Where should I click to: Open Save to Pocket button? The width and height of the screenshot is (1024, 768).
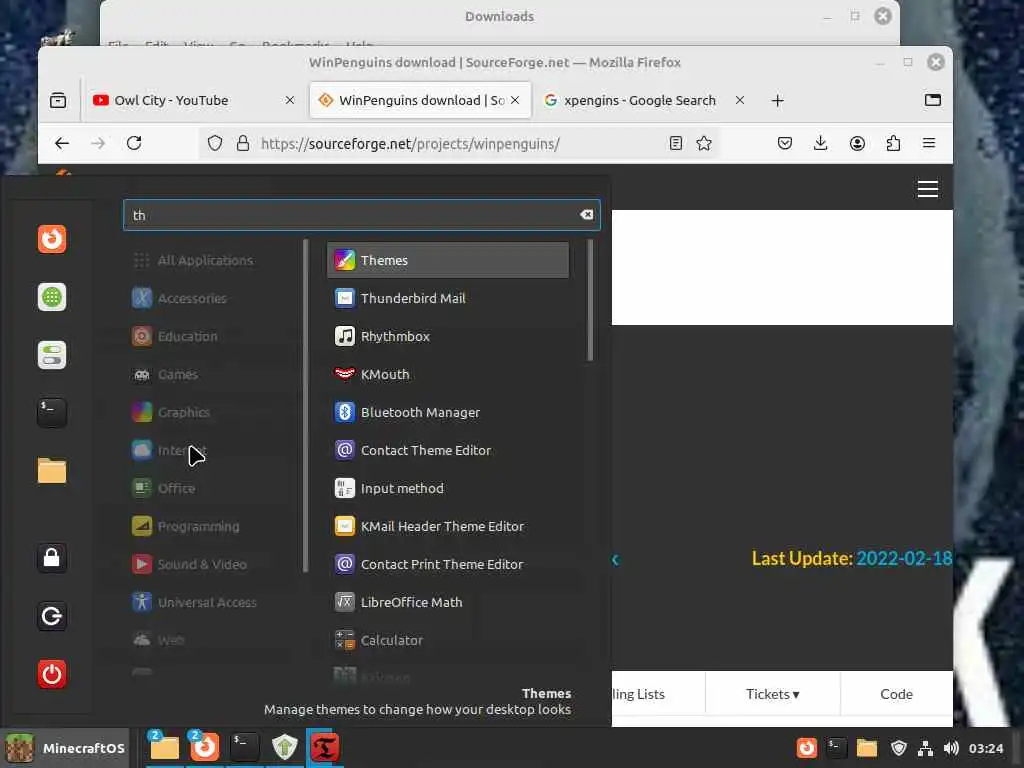[785, 143]
